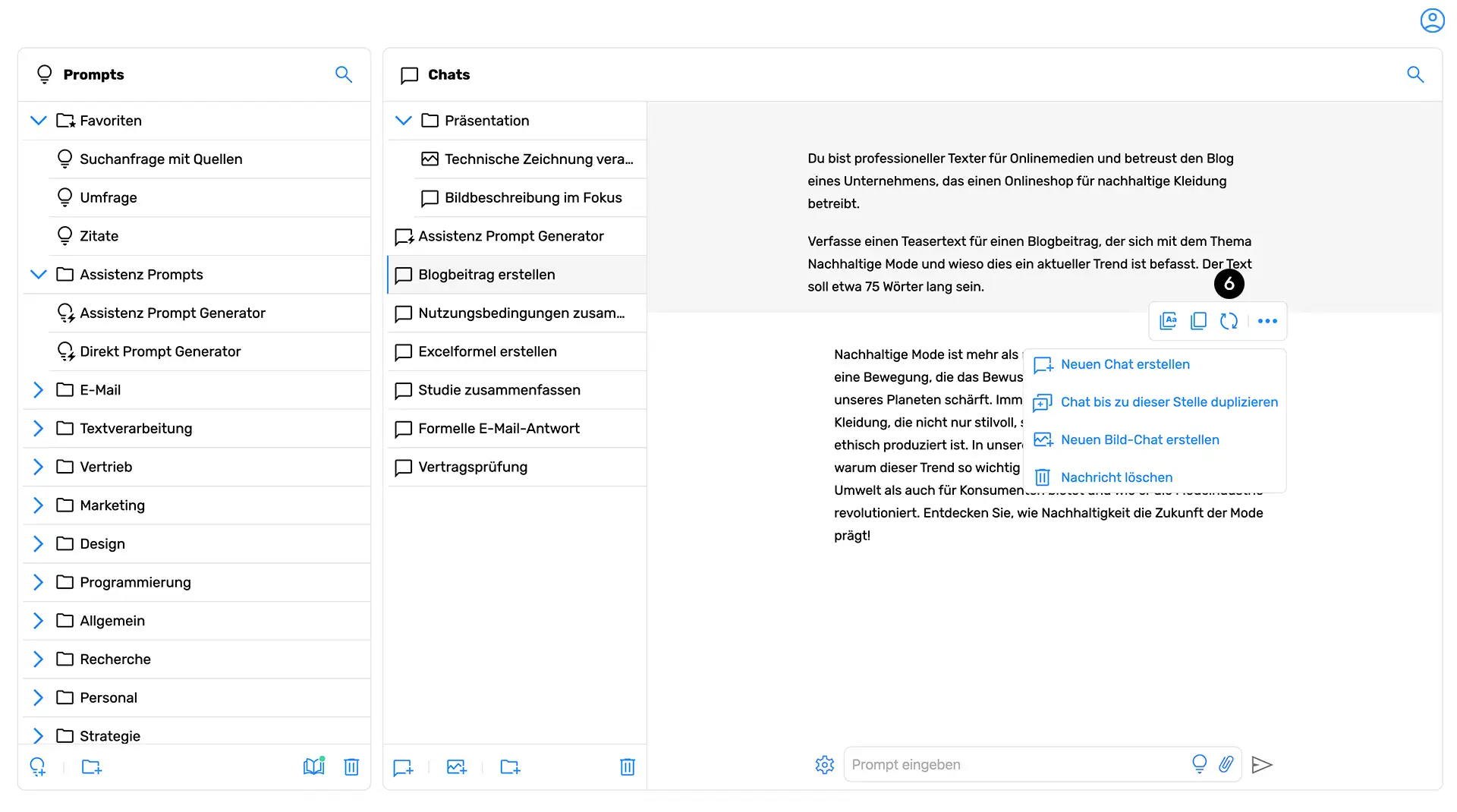Delete prompt using the Prompts panel trash icon
This screenshot has width=1457, height=812.
point(351,766)
